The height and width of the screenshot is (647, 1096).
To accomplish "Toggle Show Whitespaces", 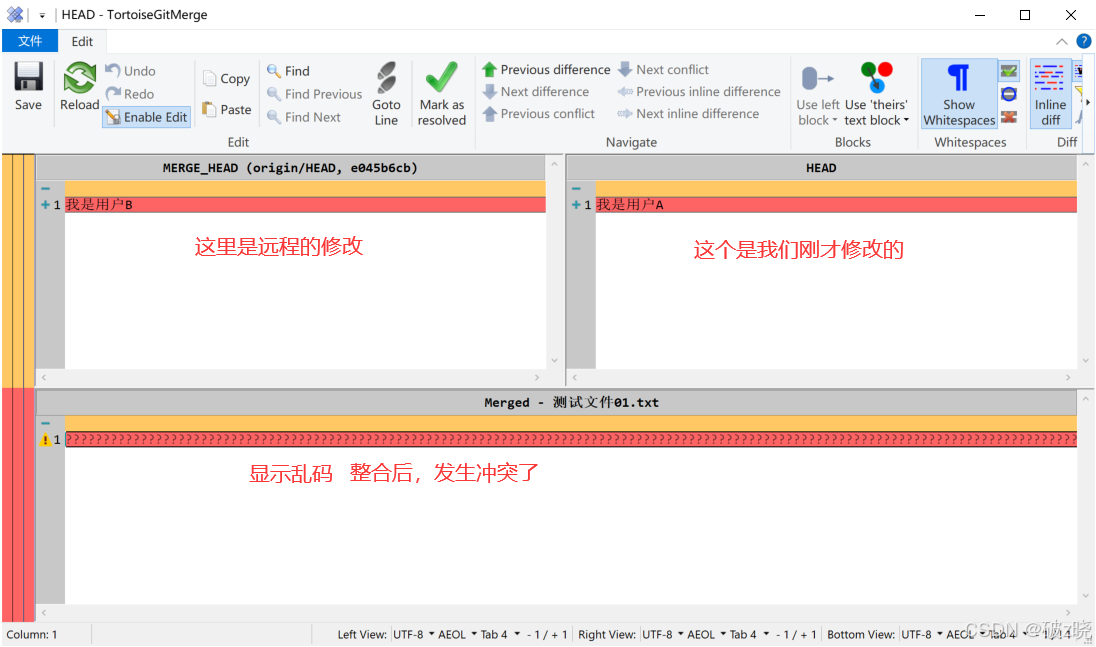I will coord(959,94).
